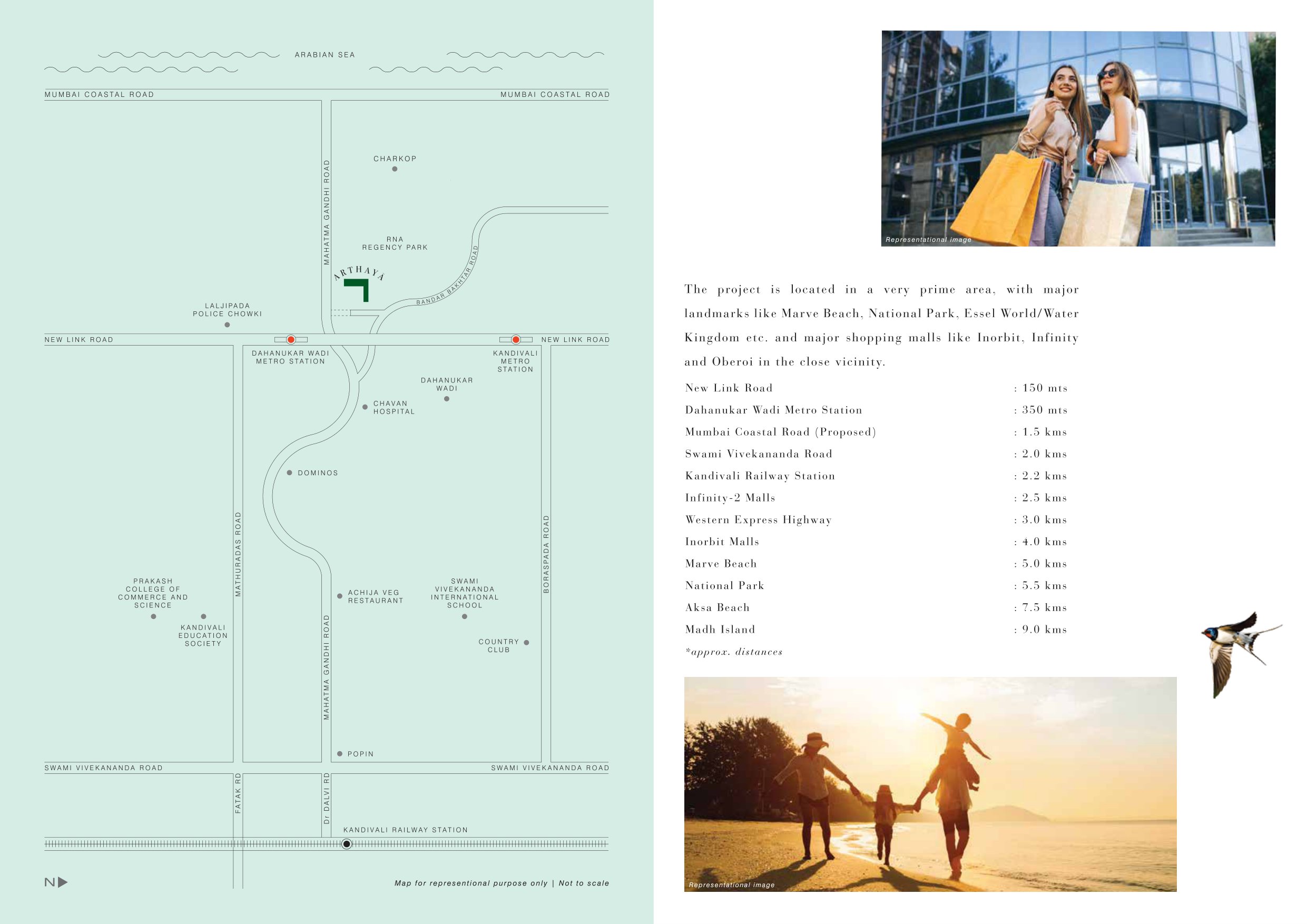Click the Charkop location dot

pos(395,169)
